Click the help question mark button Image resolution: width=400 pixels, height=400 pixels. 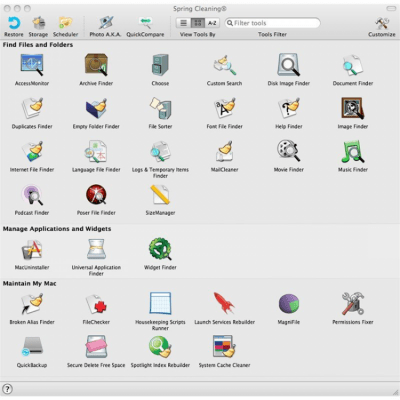[x=7, y=389]
